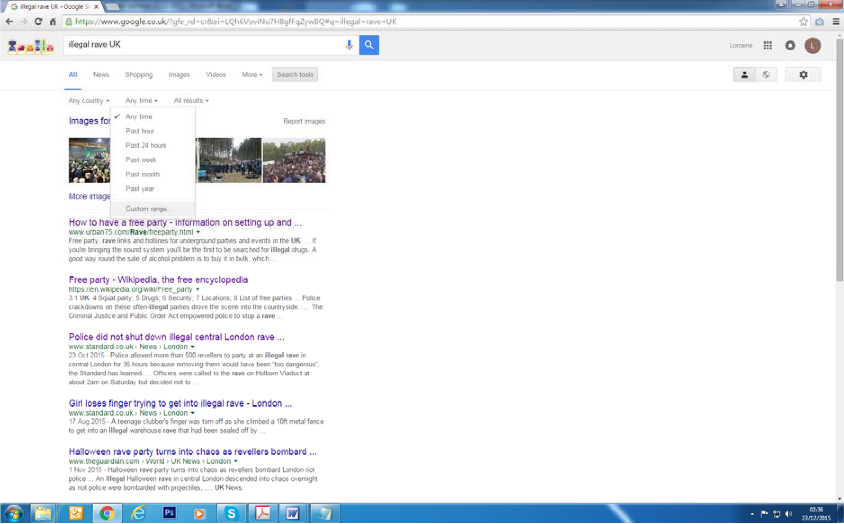Screen dimensions: 844x524
Task: Click the blue search magnifier button
Action: click(x=369, y=45)
